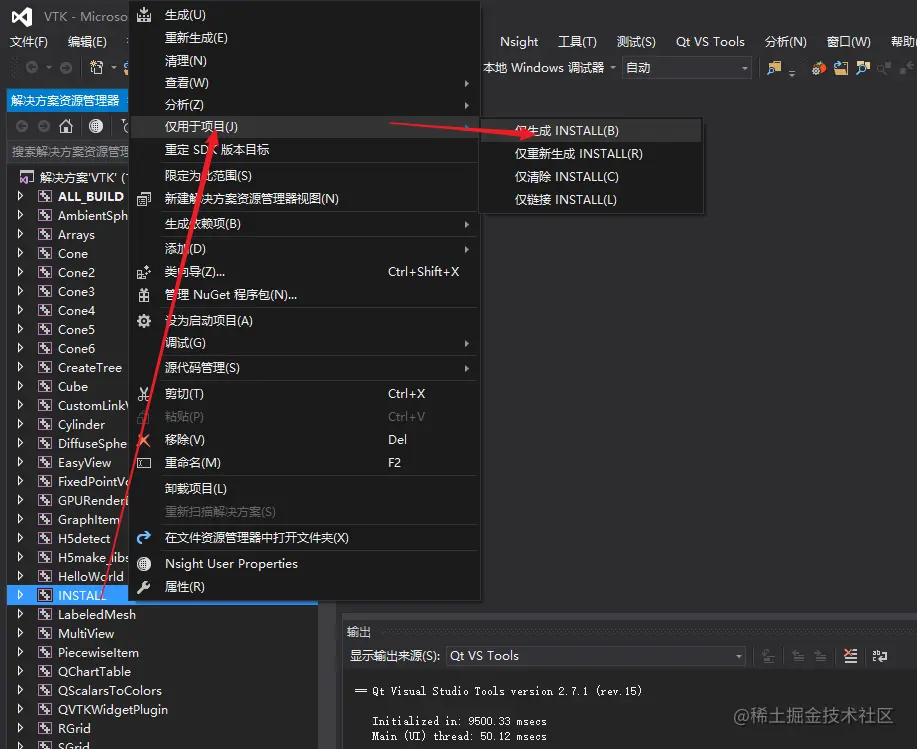The width and height of the screenshot is (917, 749).
Task: Open the 工具(T) menu
Action: click(577, 42)
